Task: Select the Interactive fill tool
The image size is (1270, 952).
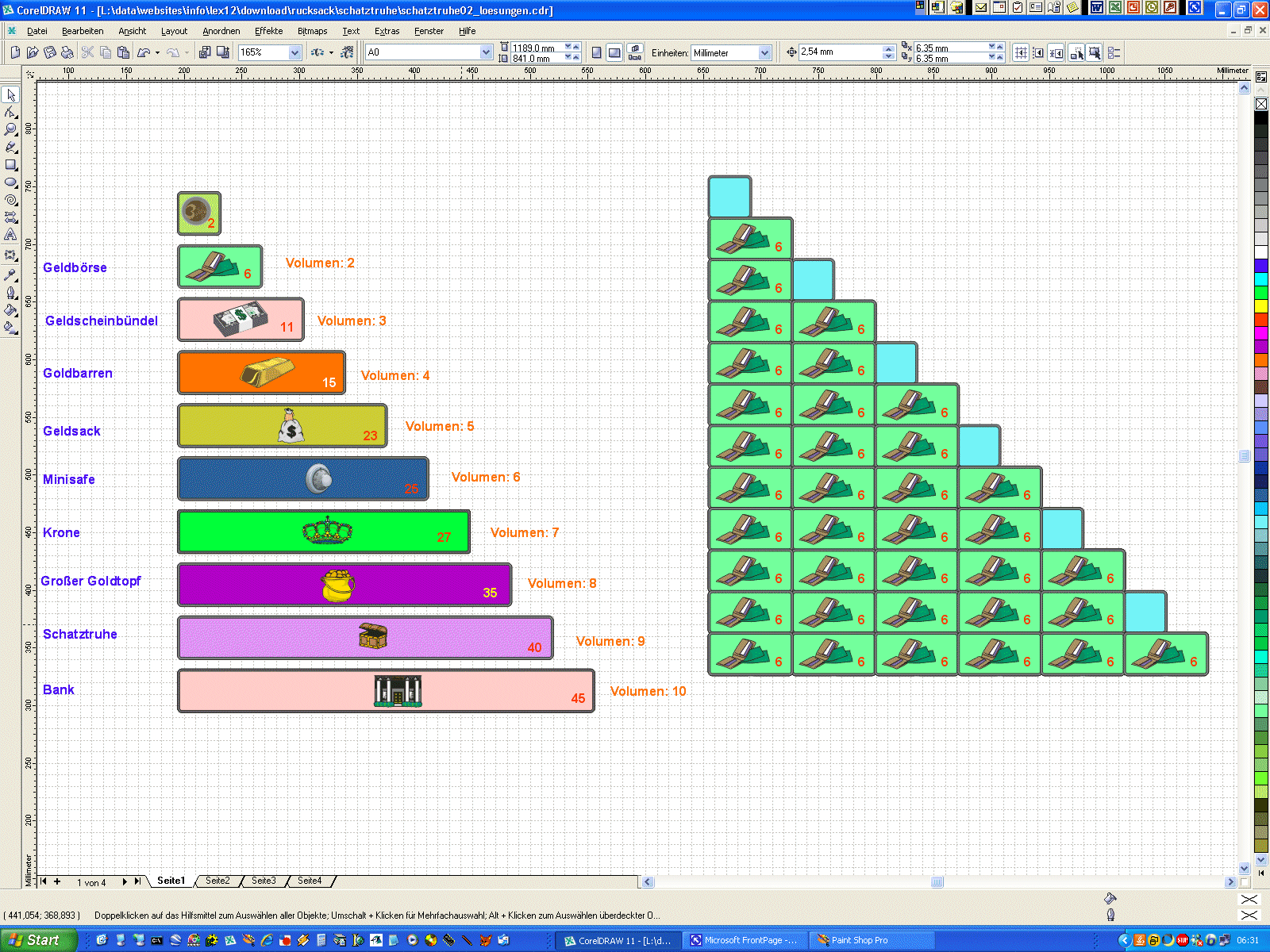Action: click(x=11, y=327)
